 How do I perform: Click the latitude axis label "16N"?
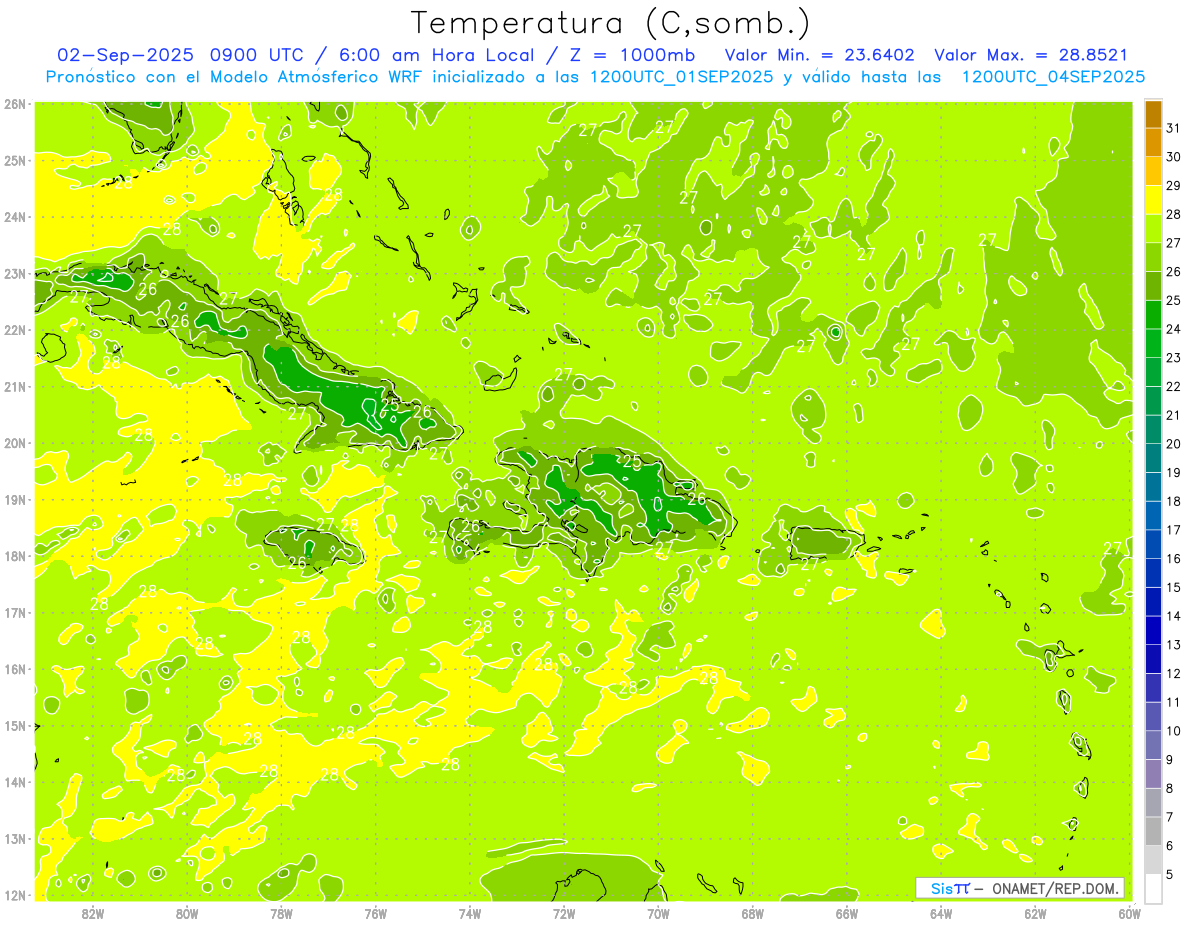click(x=15, y=669)
